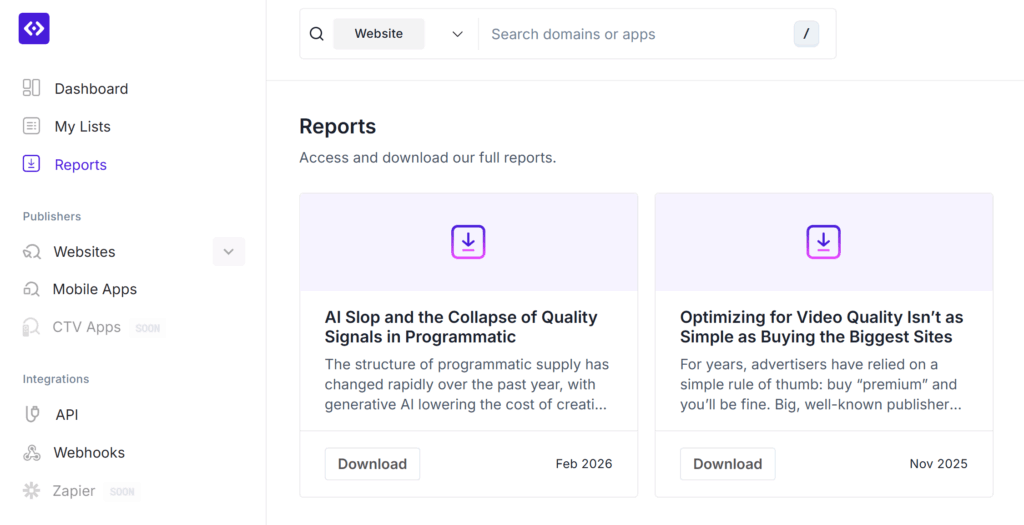Screen dimensions: 1024x525
Task: Click the AI Slop report description text
Action: [x=467, y=385]
